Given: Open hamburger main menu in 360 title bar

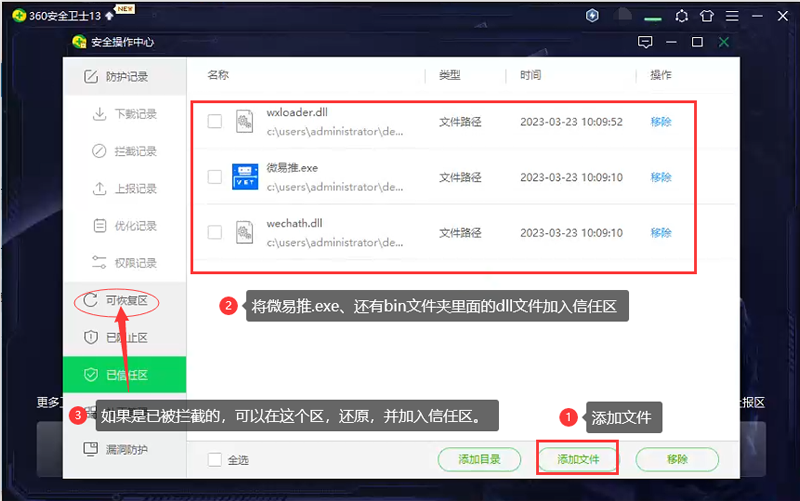Looking at the screenshot, I should [x=732, y=16].
